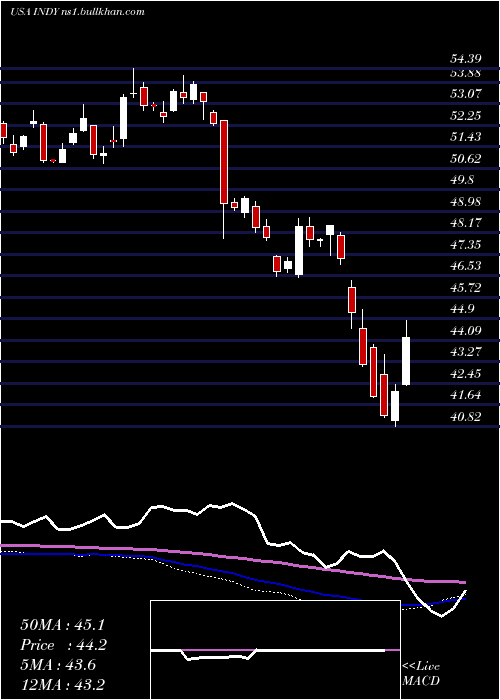Click the <<Live MACD label

[x=421, y=674]
